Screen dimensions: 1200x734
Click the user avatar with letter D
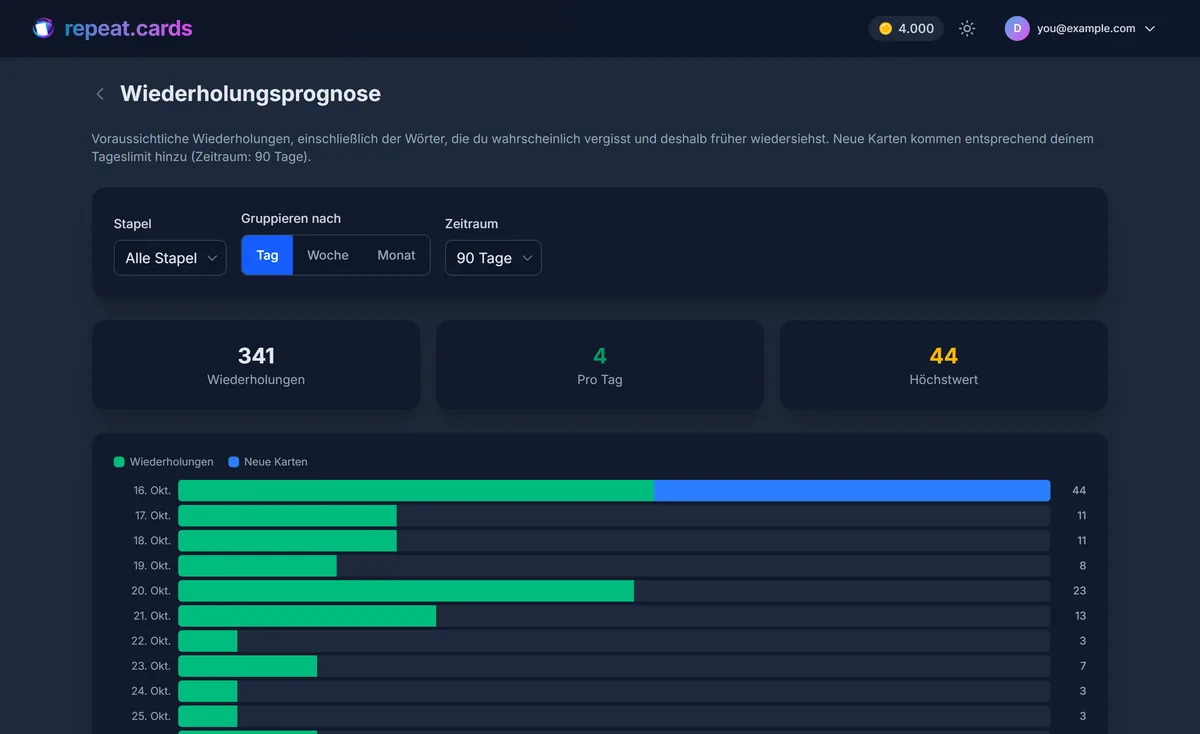[1017, 28]
